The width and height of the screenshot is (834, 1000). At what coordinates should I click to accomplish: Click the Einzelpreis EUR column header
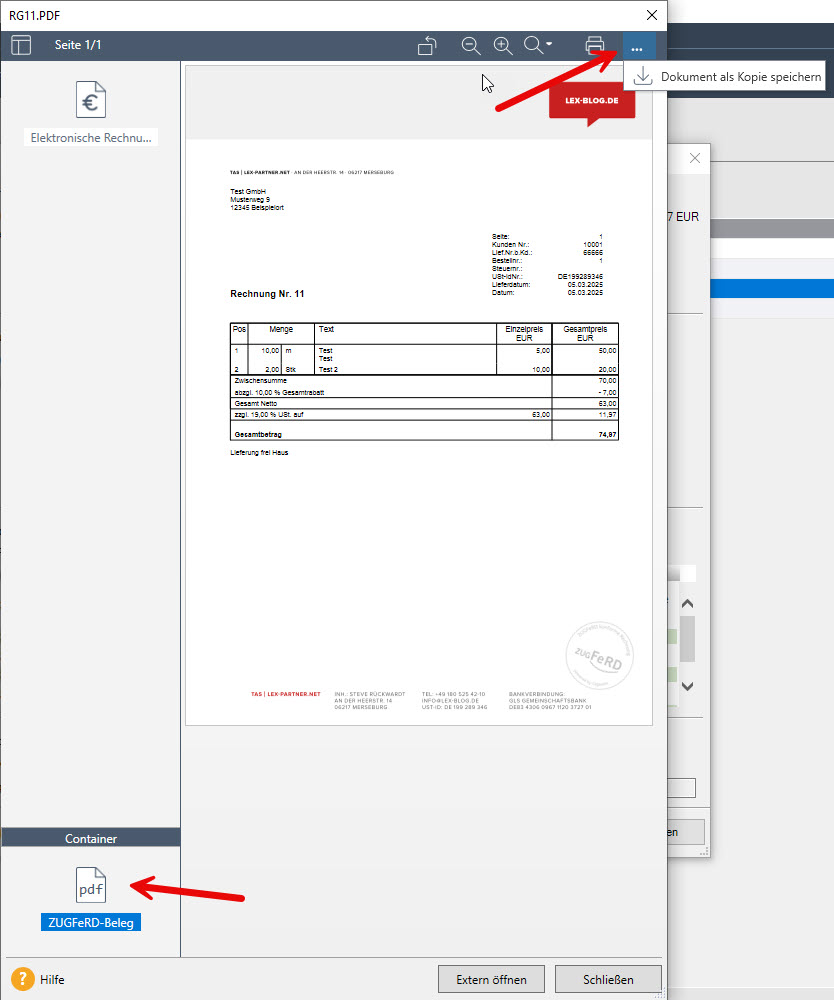pyautogui.click(x=524, y=334)
